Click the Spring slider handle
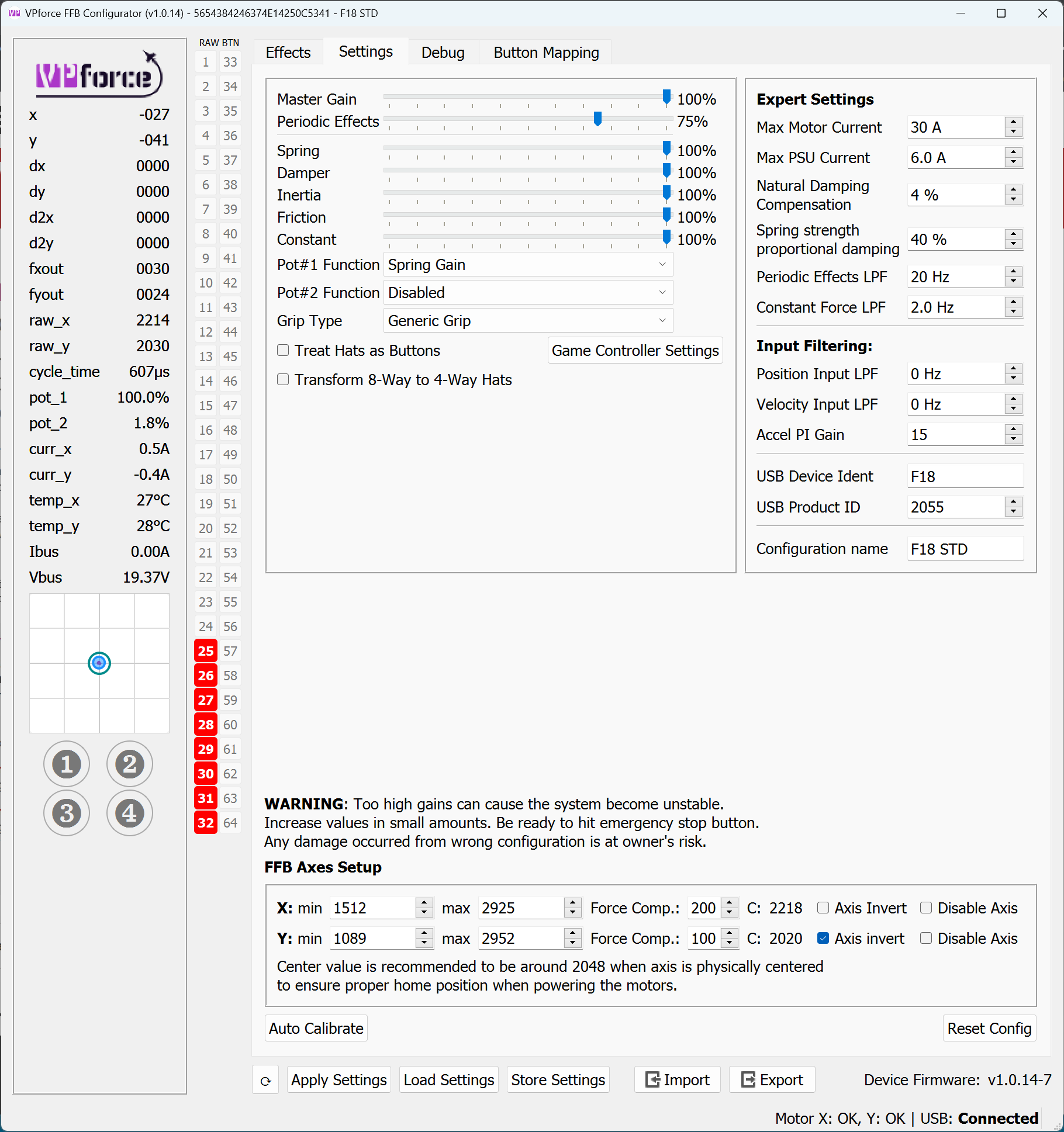The height and width of the screenshot is (1132, 1064). pos(666,149)
